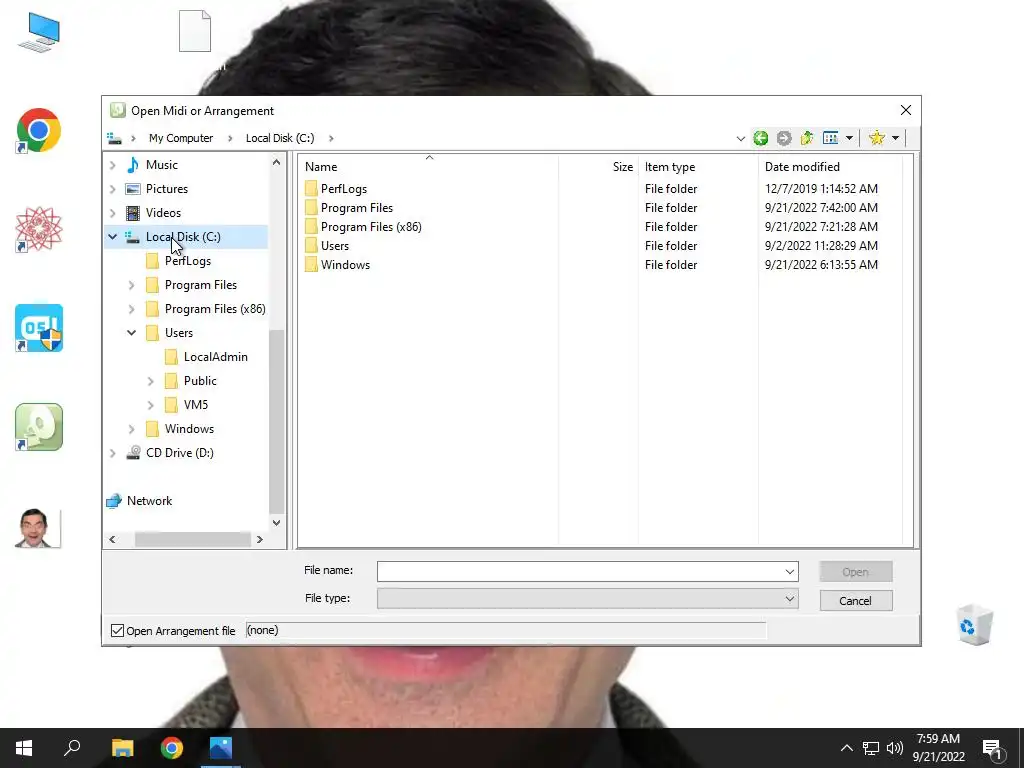Expand the Program Files tree node

[131, 285]
